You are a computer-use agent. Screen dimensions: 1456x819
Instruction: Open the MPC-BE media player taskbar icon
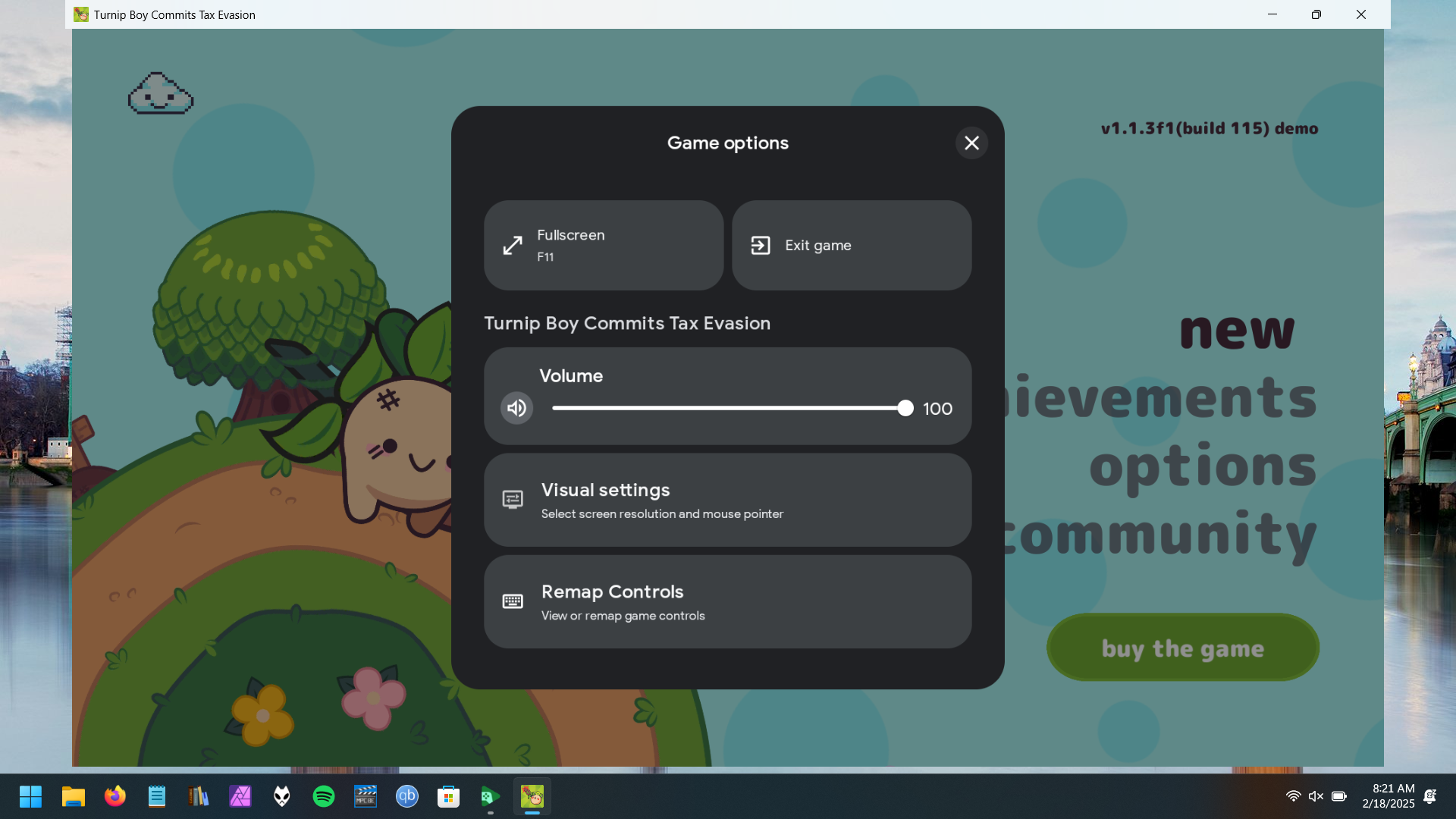[366, 796]
